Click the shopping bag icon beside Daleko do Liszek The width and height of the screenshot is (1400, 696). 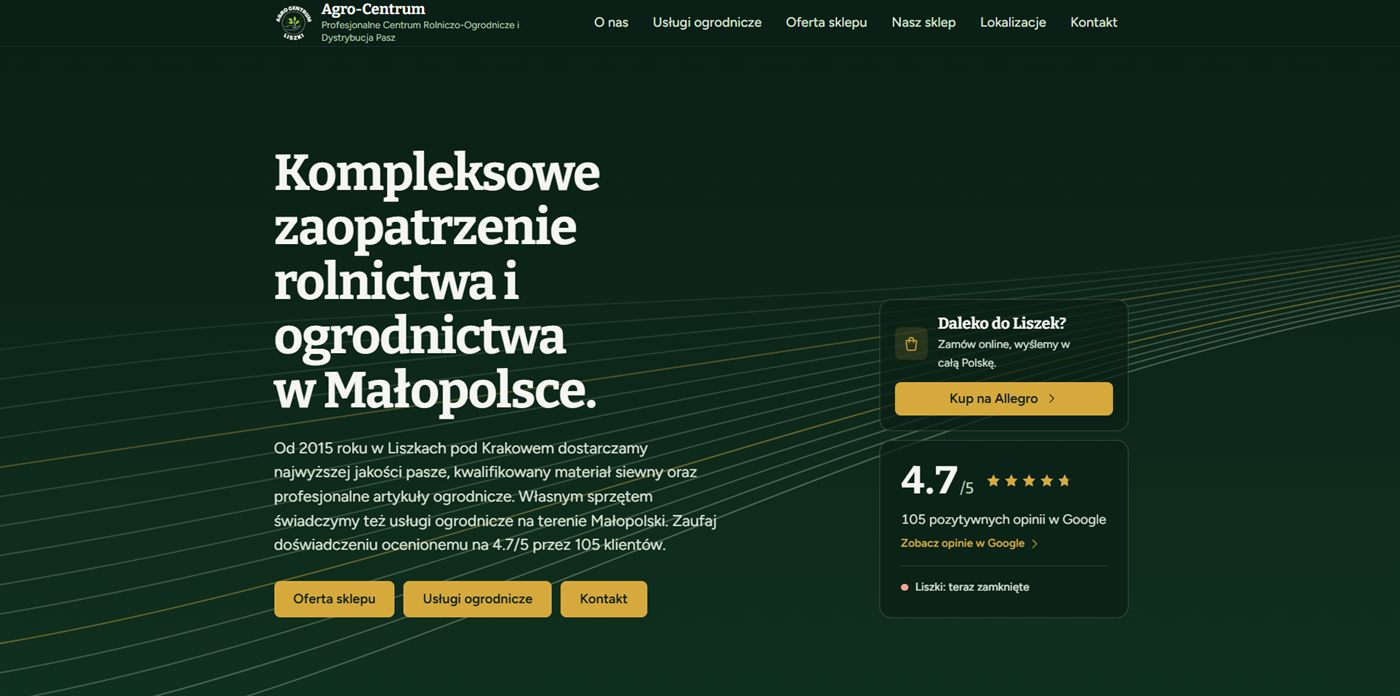[x=911, y=344]
